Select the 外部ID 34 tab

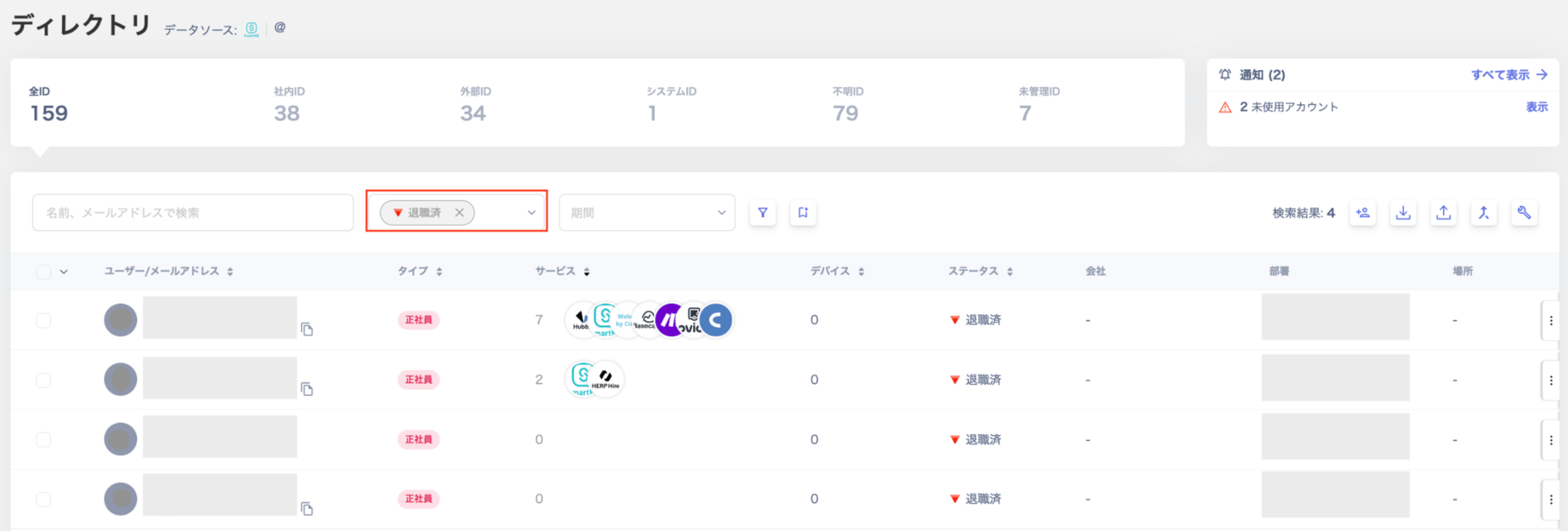click(475, 104)
